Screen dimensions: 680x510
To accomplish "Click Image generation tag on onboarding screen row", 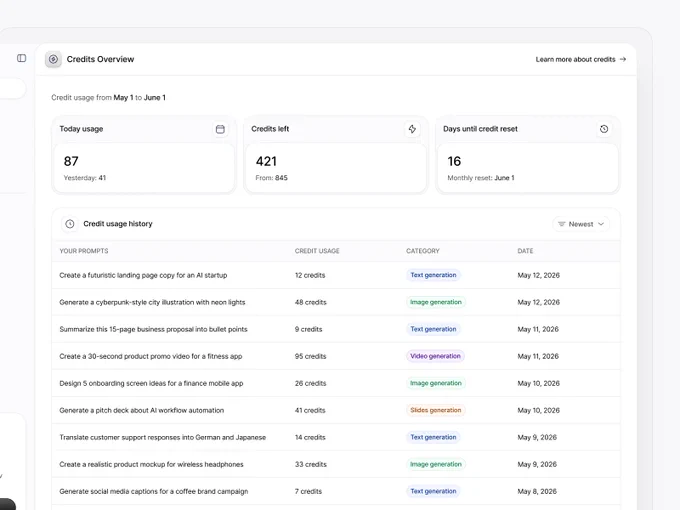I will [436, 383].
